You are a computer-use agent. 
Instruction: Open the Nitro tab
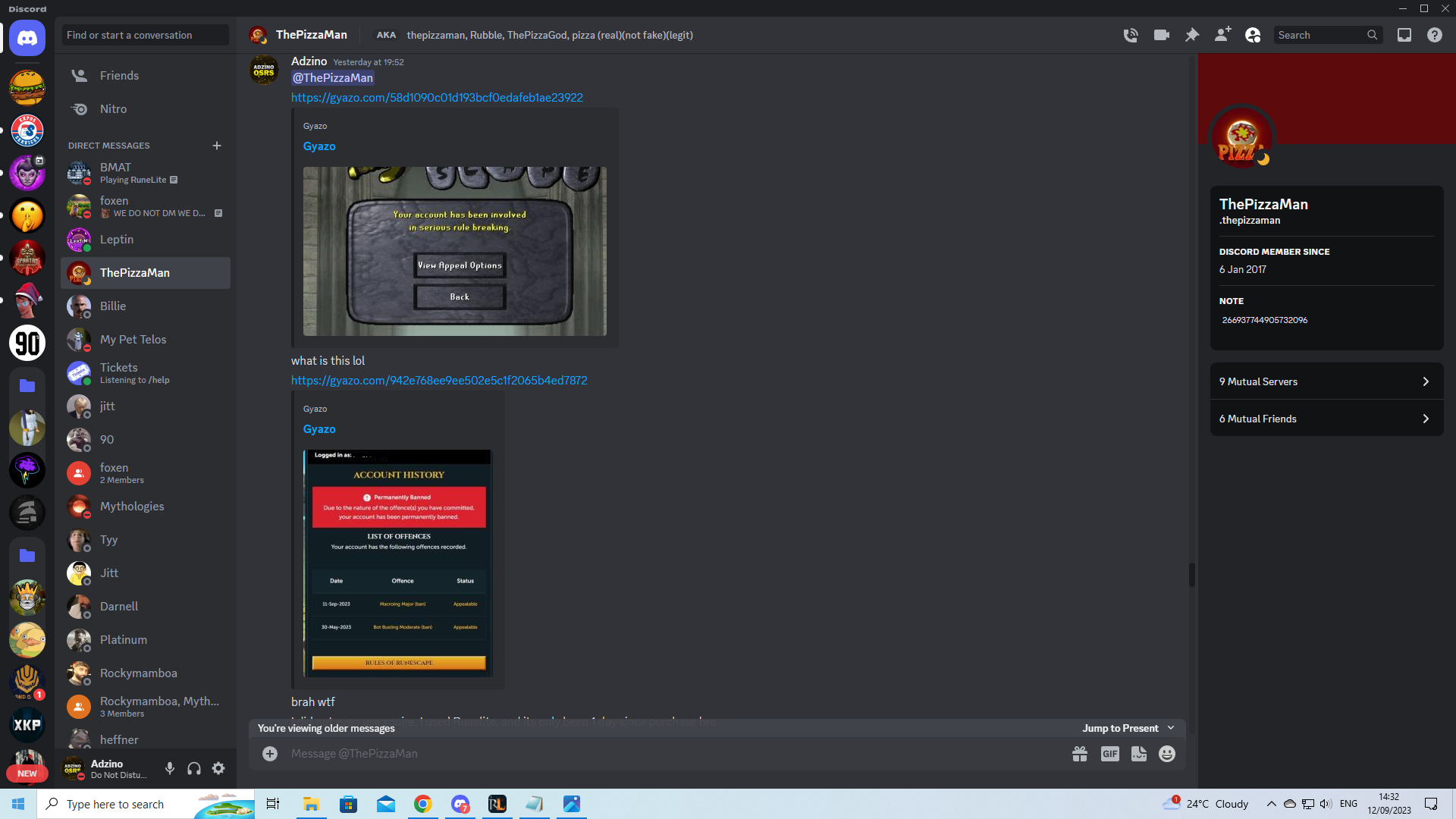tap(113, 109)
